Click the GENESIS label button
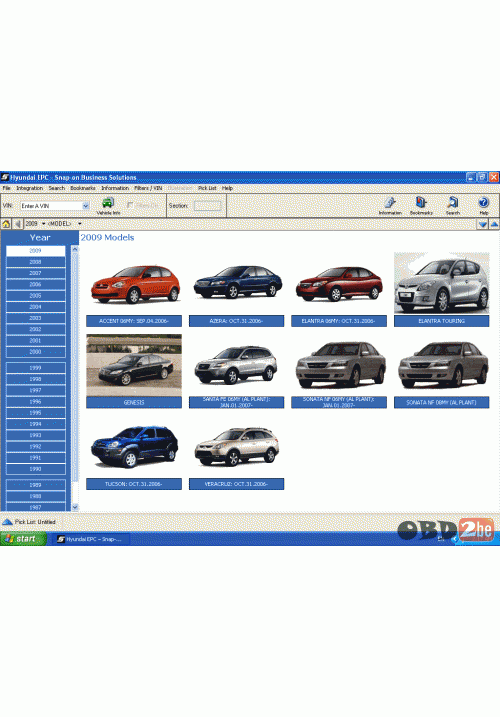Viewport: 500px width, 717px height. 134,402
